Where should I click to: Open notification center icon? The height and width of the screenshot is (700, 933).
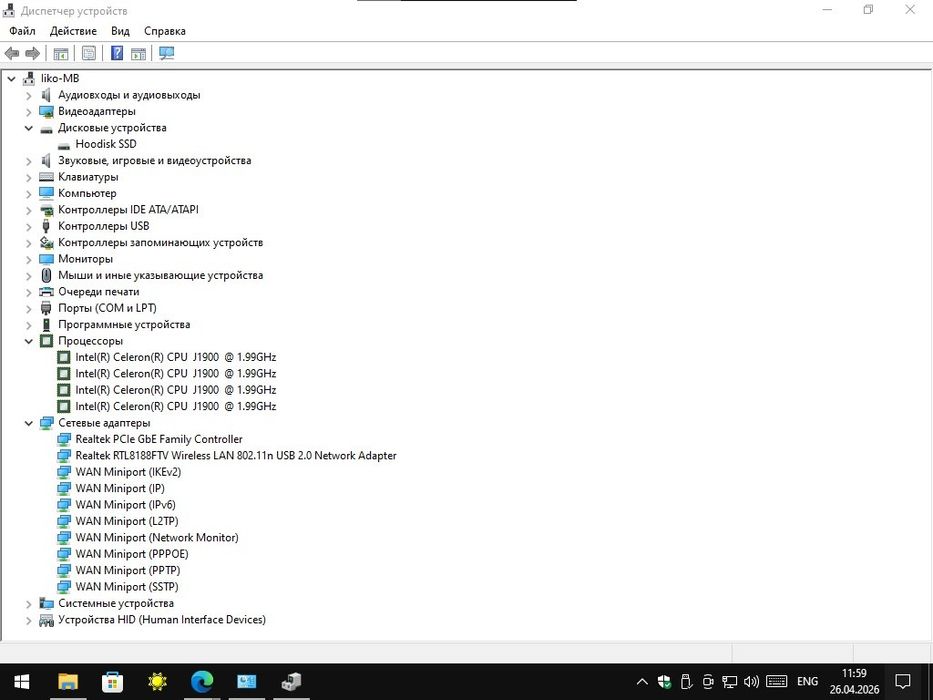tap(903, 682)
